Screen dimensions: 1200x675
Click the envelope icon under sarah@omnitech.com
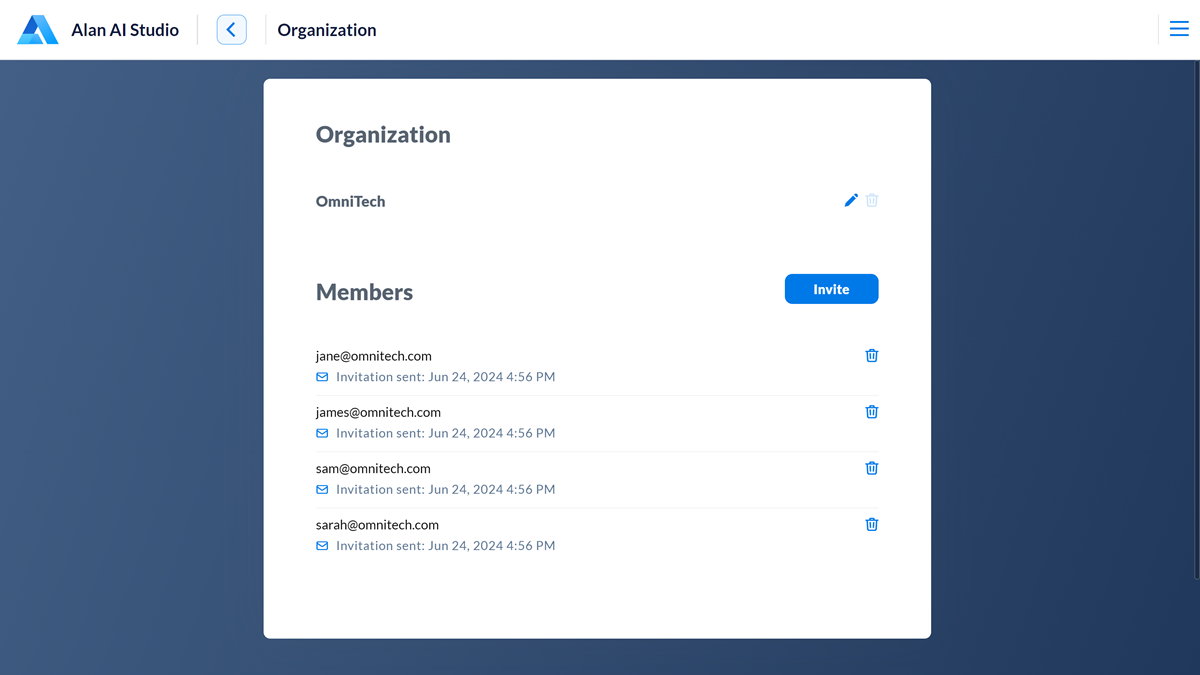322,546
